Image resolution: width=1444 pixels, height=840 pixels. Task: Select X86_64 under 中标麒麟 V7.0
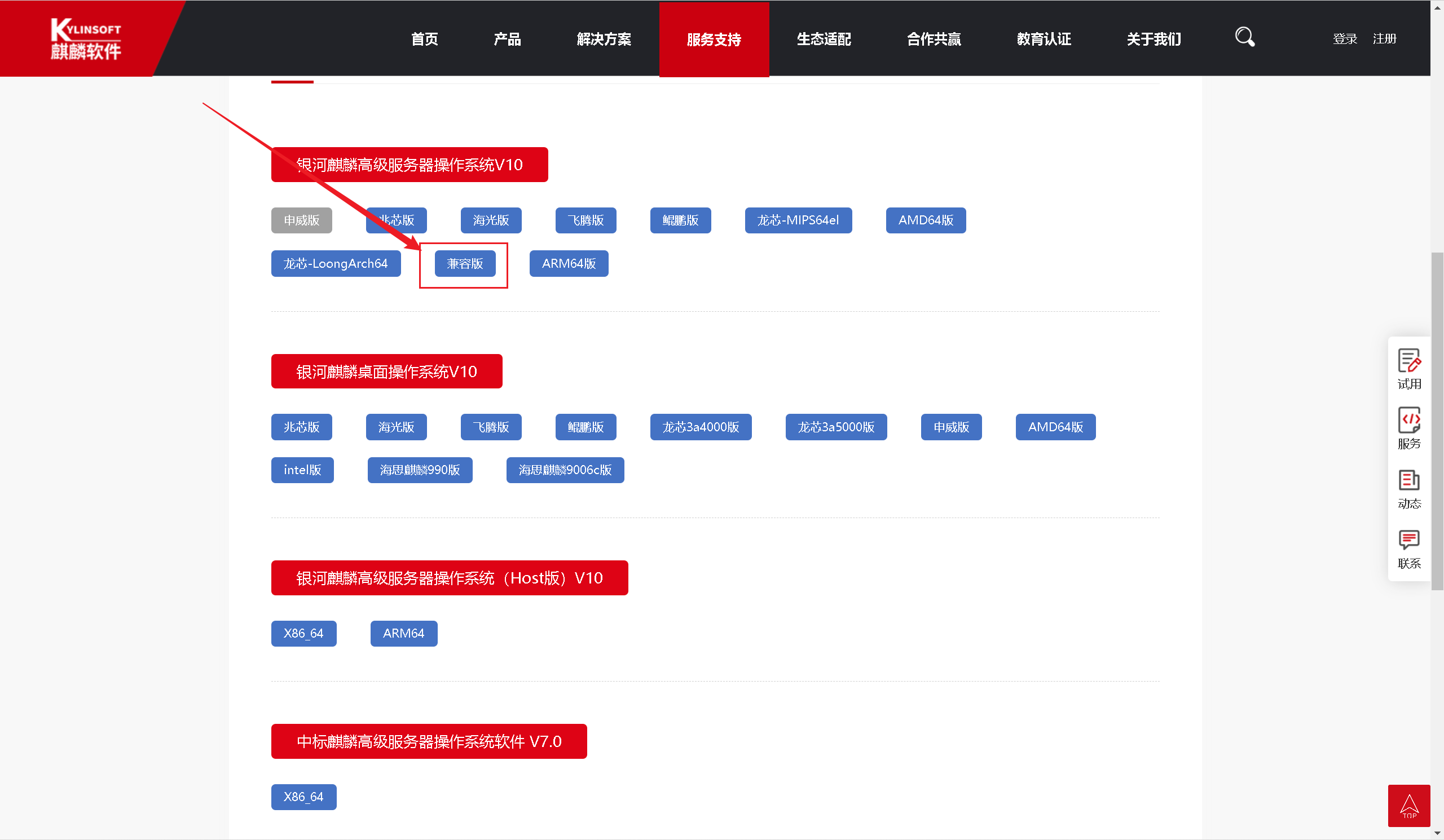tap(303, 797)
